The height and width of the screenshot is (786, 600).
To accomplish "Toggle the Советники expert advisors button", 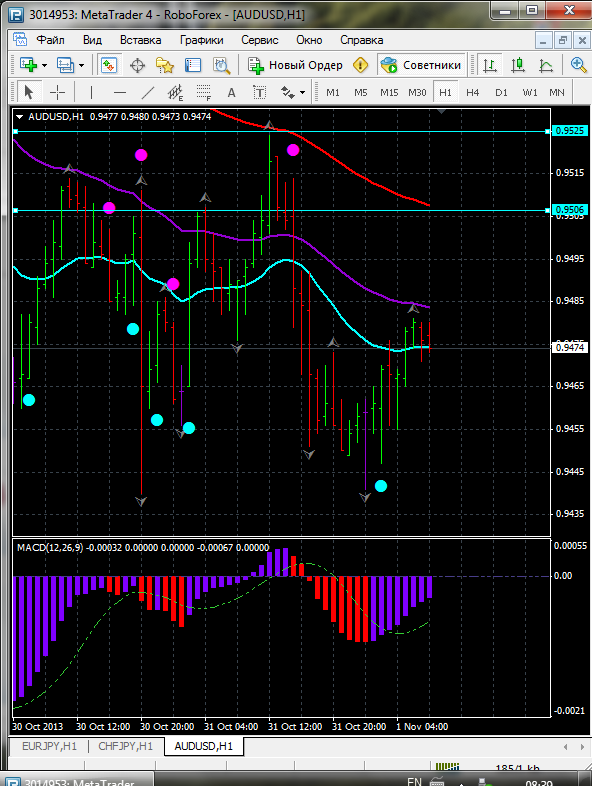I will [x=421, y=65].
